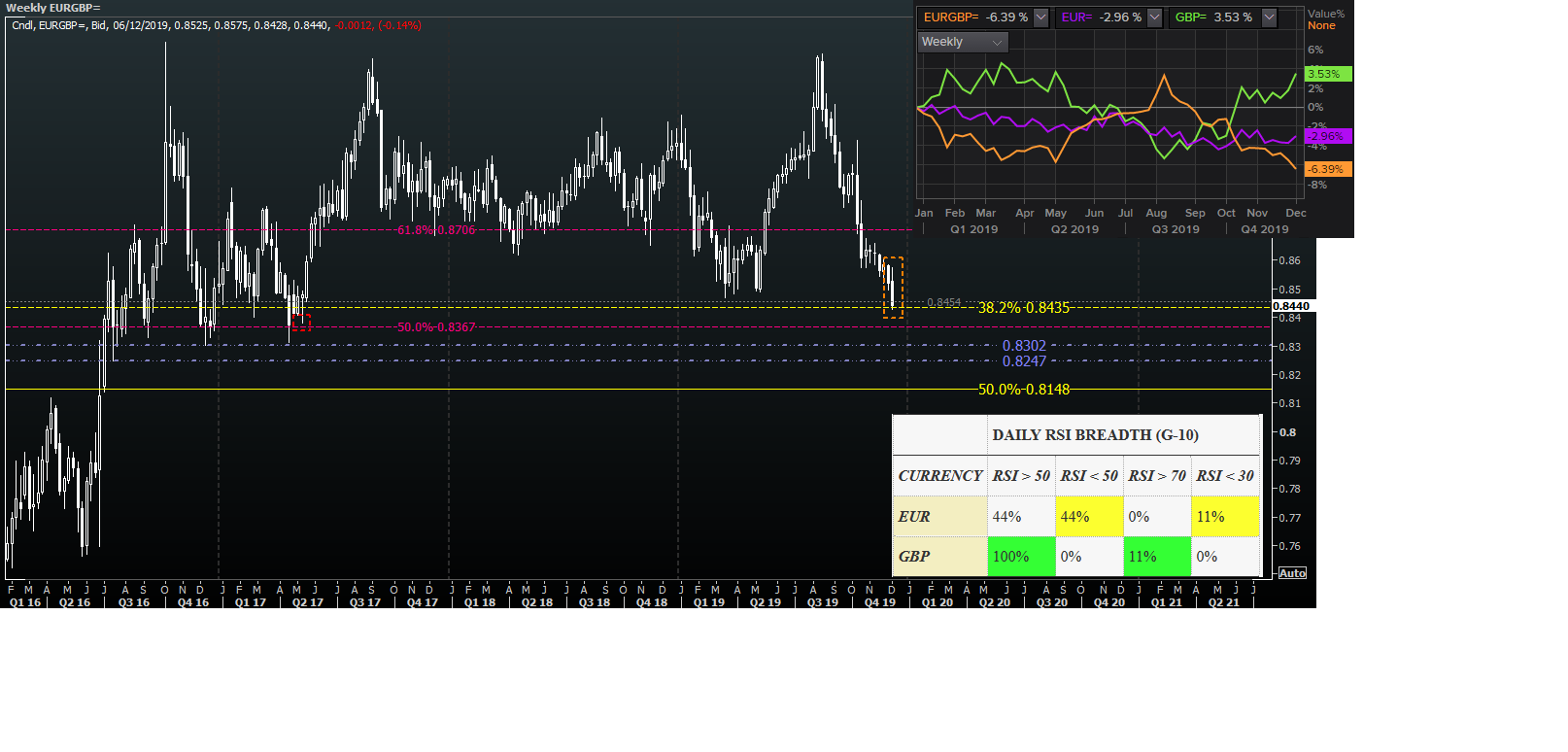Viewport: 1568px width, 752px height.
Task: Click the 0.8247 support level label
Action: pos(1024,361)
